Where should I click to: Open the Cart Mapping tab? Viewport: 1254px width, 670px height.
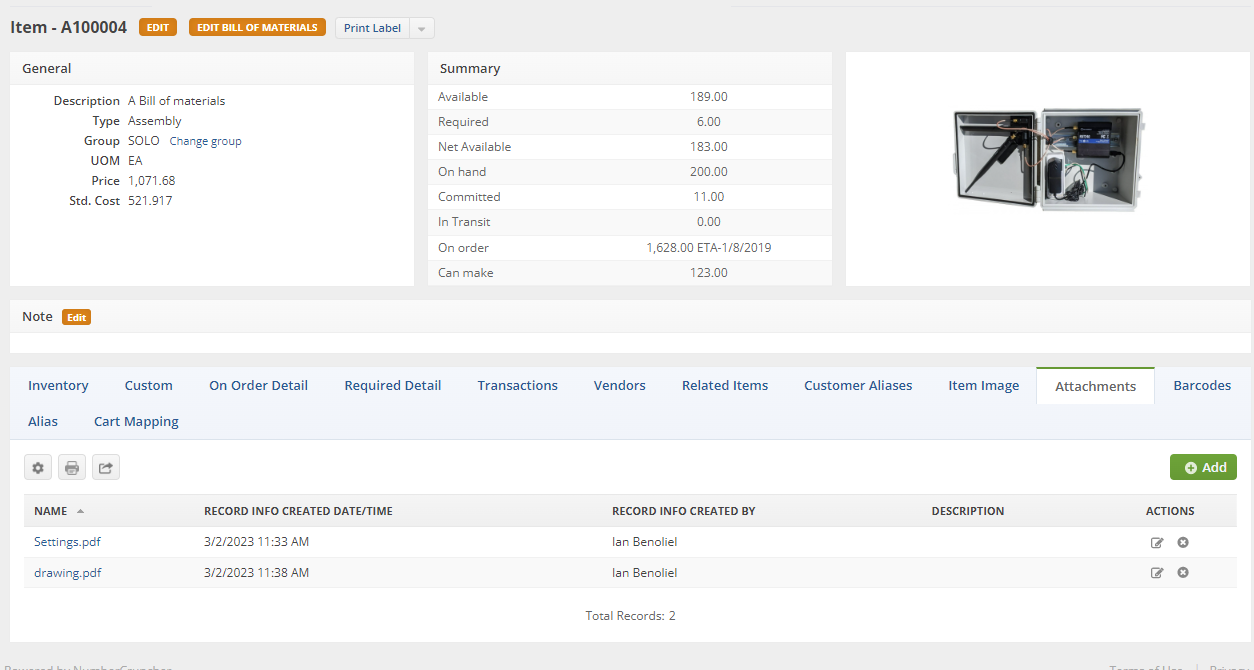(x=136, y=421)
